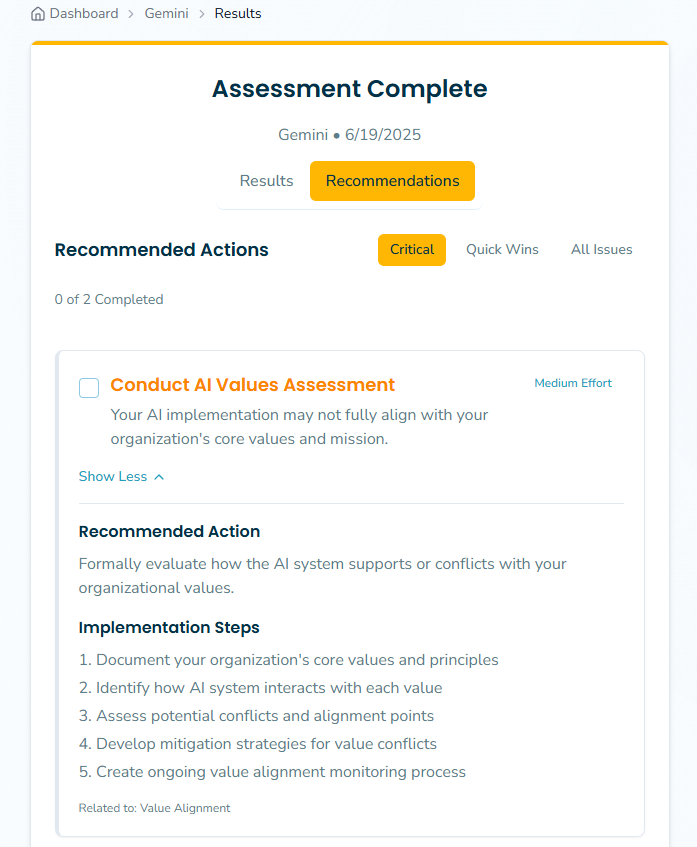The image size is (697, 847).
Task: Collapse details with Show Less
Action: point(113,477)
